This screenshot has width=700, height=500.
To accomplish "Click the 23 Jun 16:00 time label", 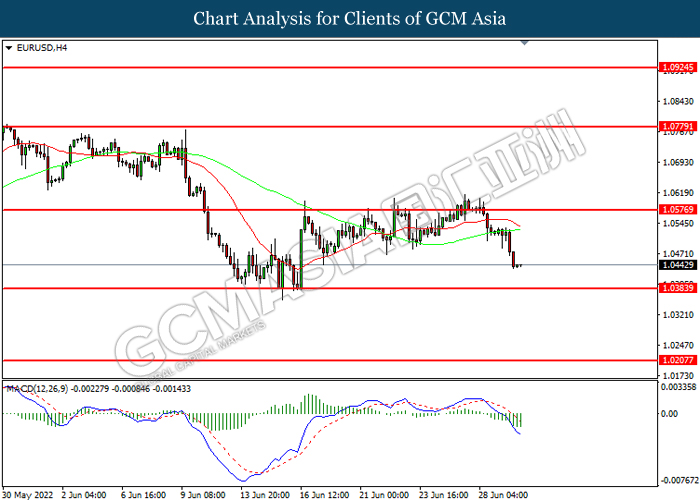I will (x=443, y=495).
